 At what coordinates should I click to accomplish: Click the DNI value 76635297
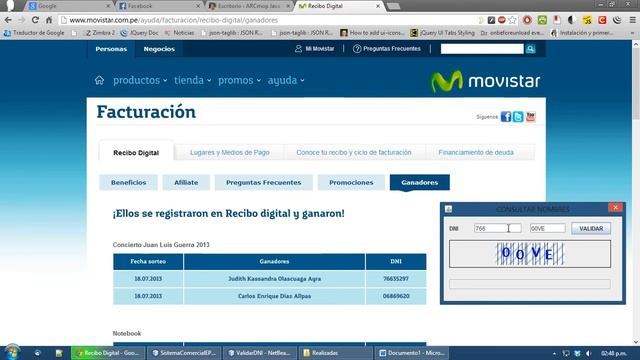pyautogui.click(x=396, y=279)
